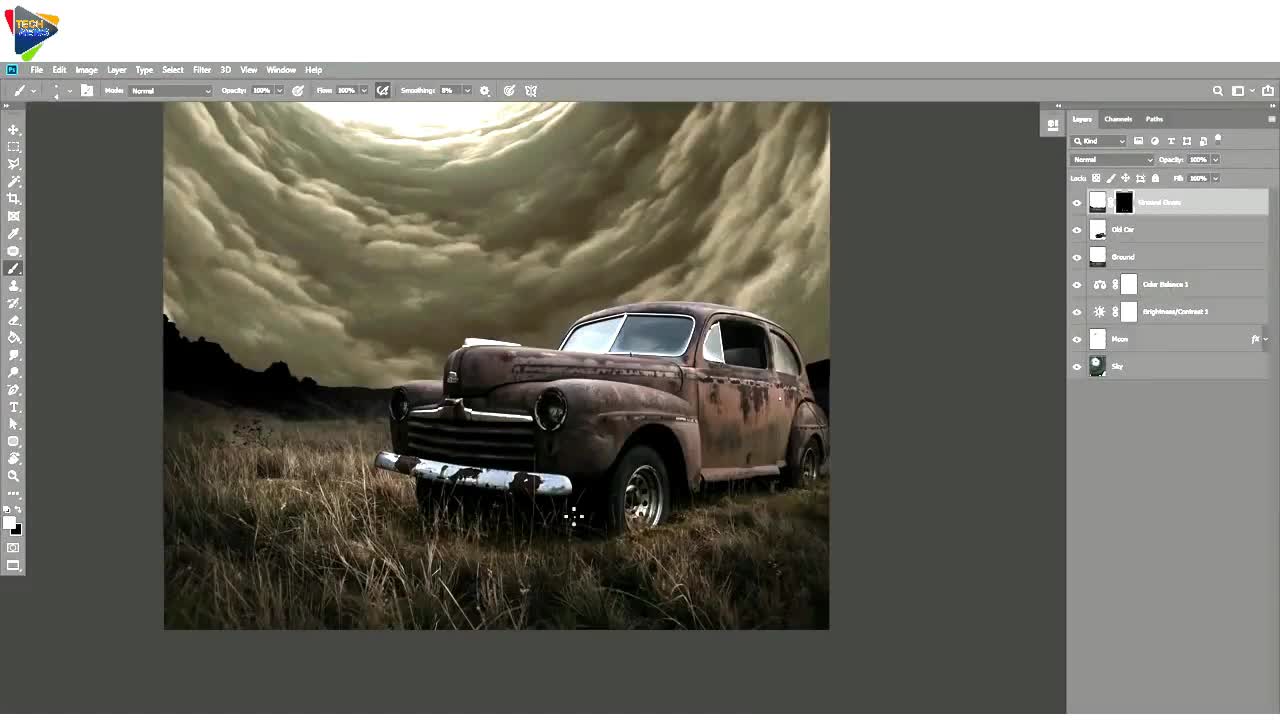1280x720 pixels.
Task: Select the Eyedropper tool
Action: click(x=14, y=233)
